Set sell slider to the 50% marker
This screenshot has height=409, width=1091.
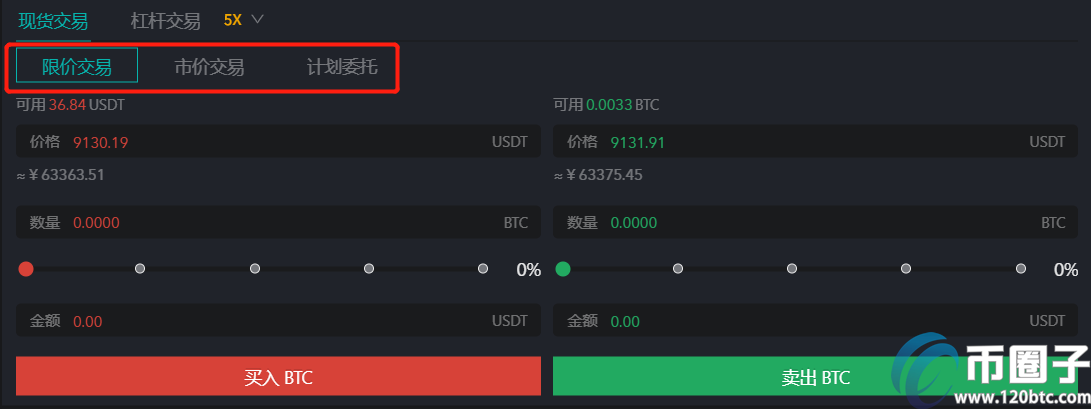(x=792, y=268)
